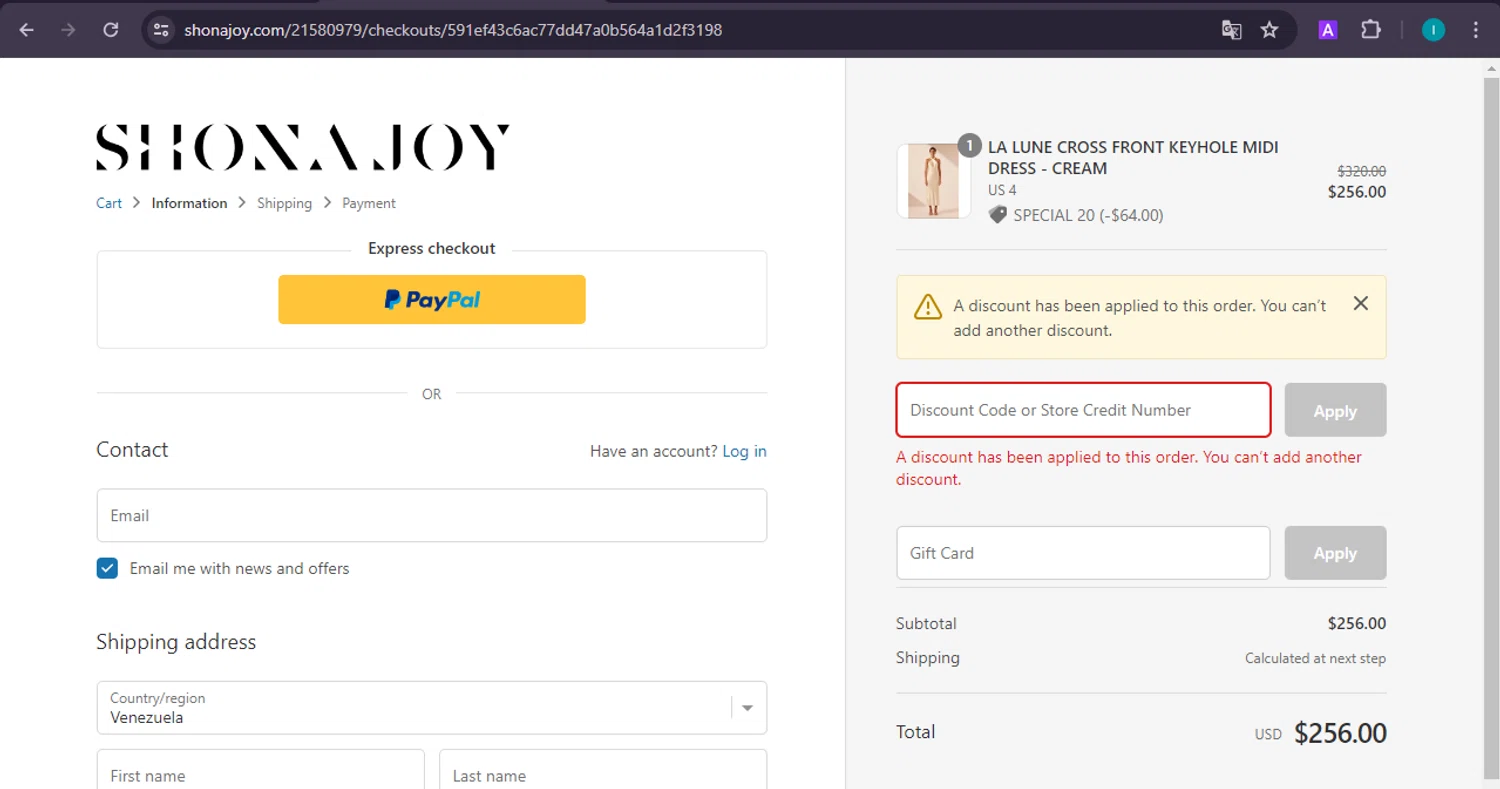Click the Contact heading

pos(132,450)
